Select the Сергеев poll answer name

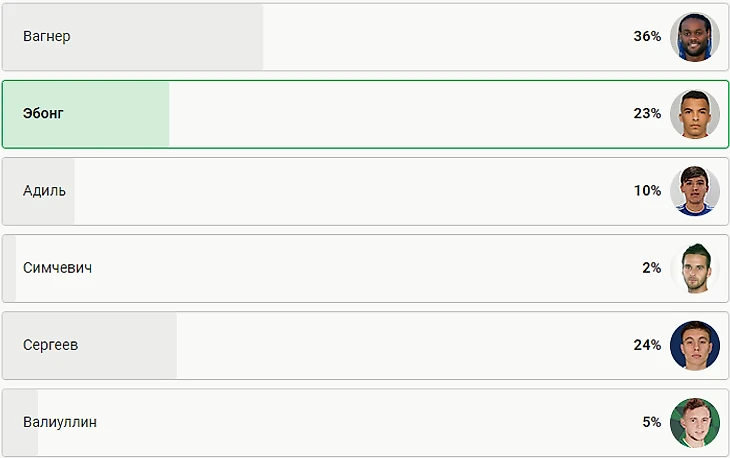(x=50, y=345)
